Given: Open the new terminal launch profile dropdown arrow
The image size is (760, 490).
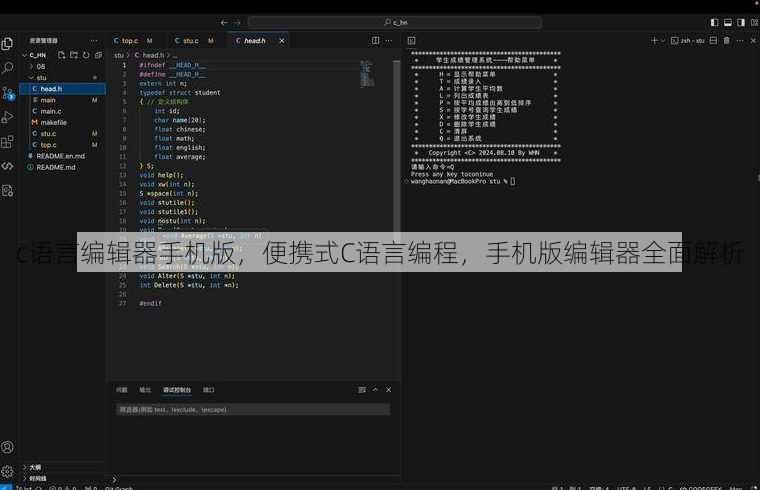Looking at the screenshot, I should [x=663, y=41].
